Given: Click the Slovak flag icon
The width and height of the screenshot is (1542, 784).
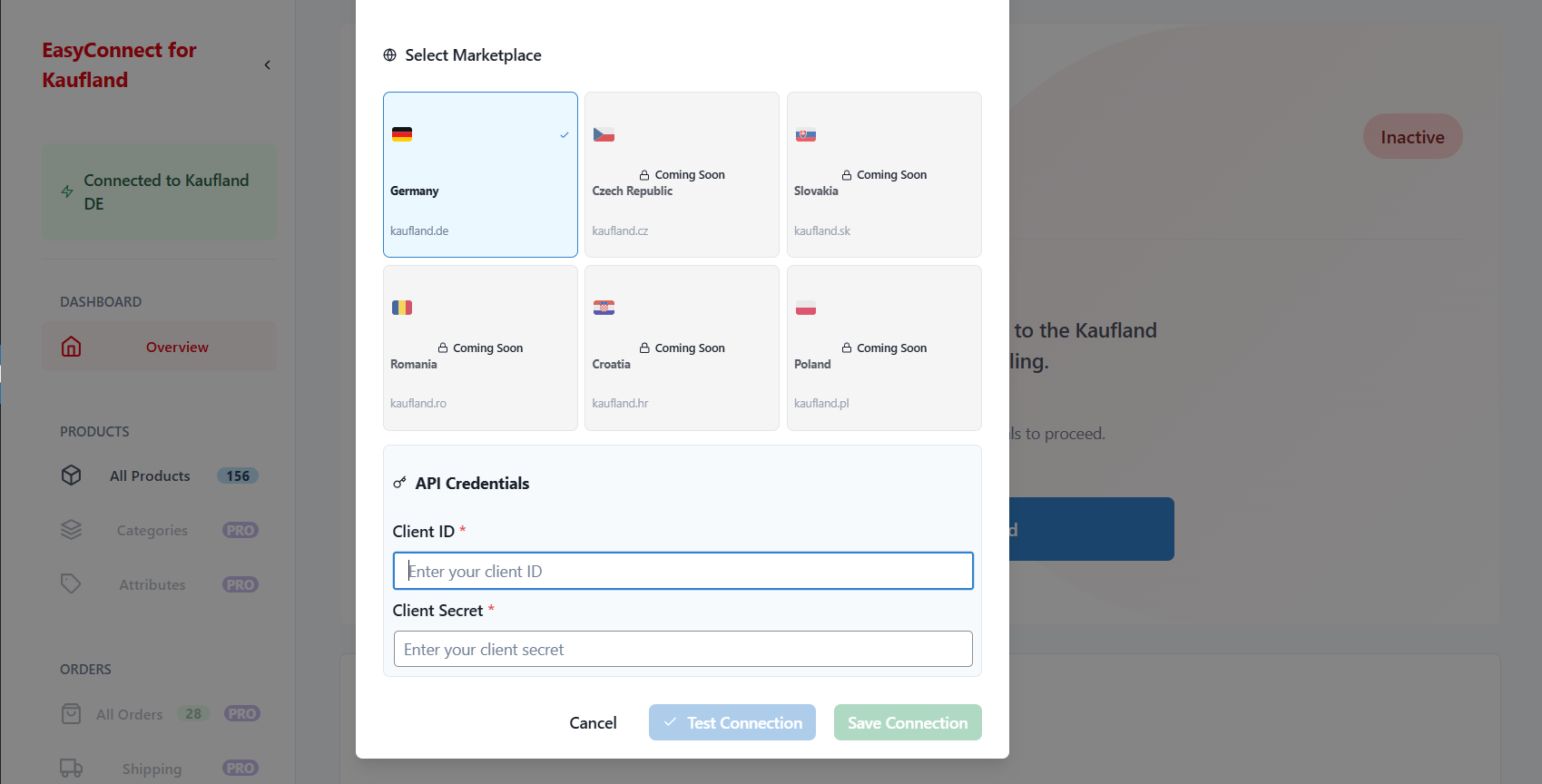Looking at the screenshot, I should [806, 134].
